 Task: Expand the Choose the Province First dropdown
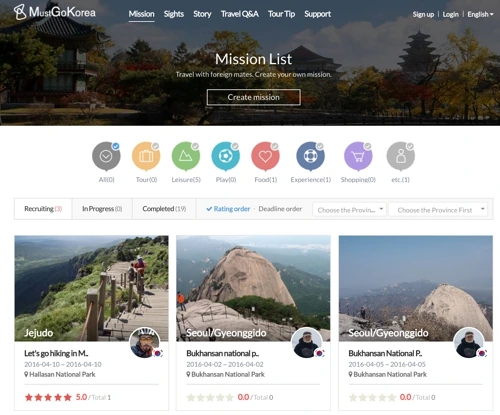[438, 210]
